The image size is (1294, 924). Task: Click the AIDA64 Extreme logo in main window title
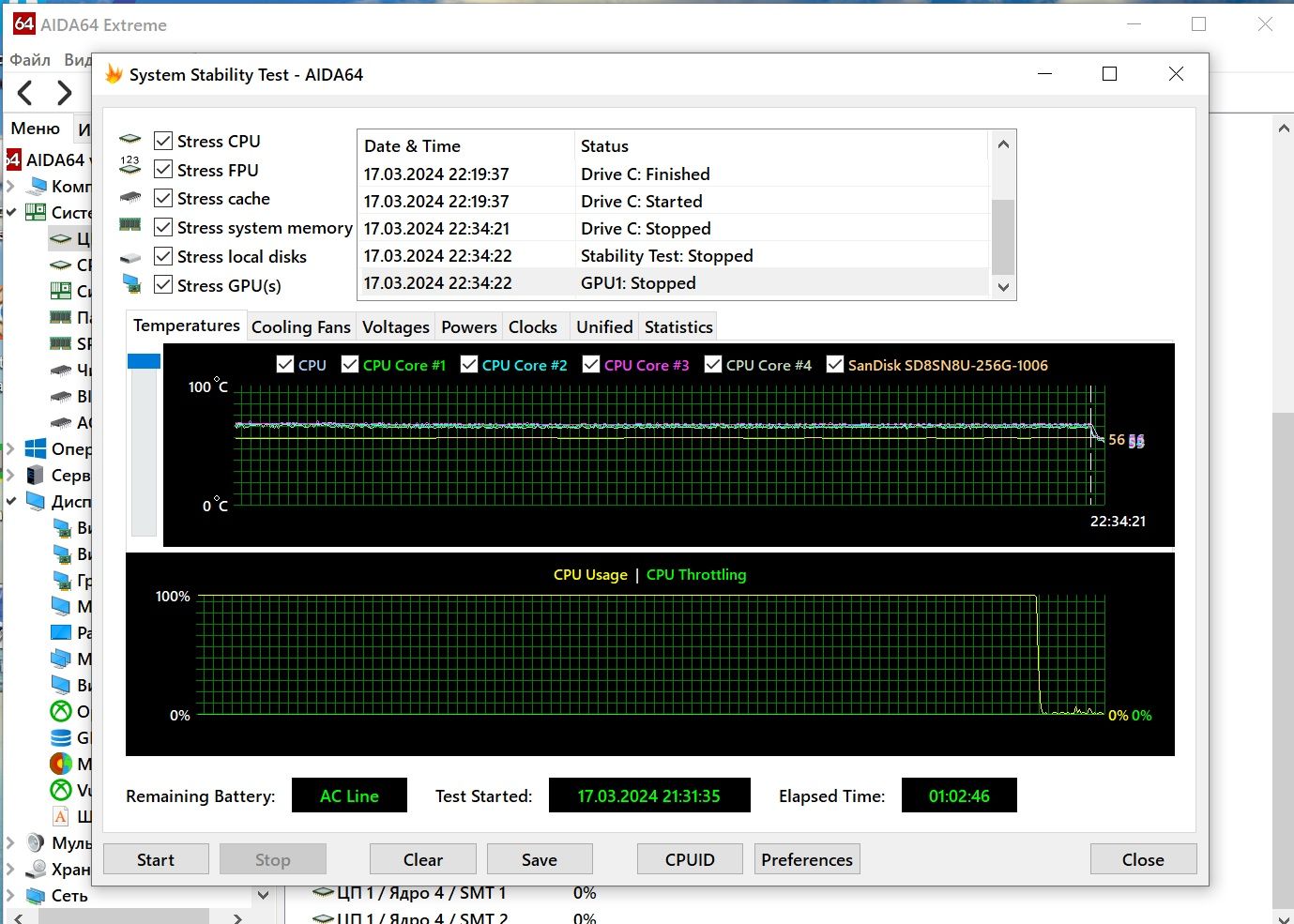coord(23,24)
